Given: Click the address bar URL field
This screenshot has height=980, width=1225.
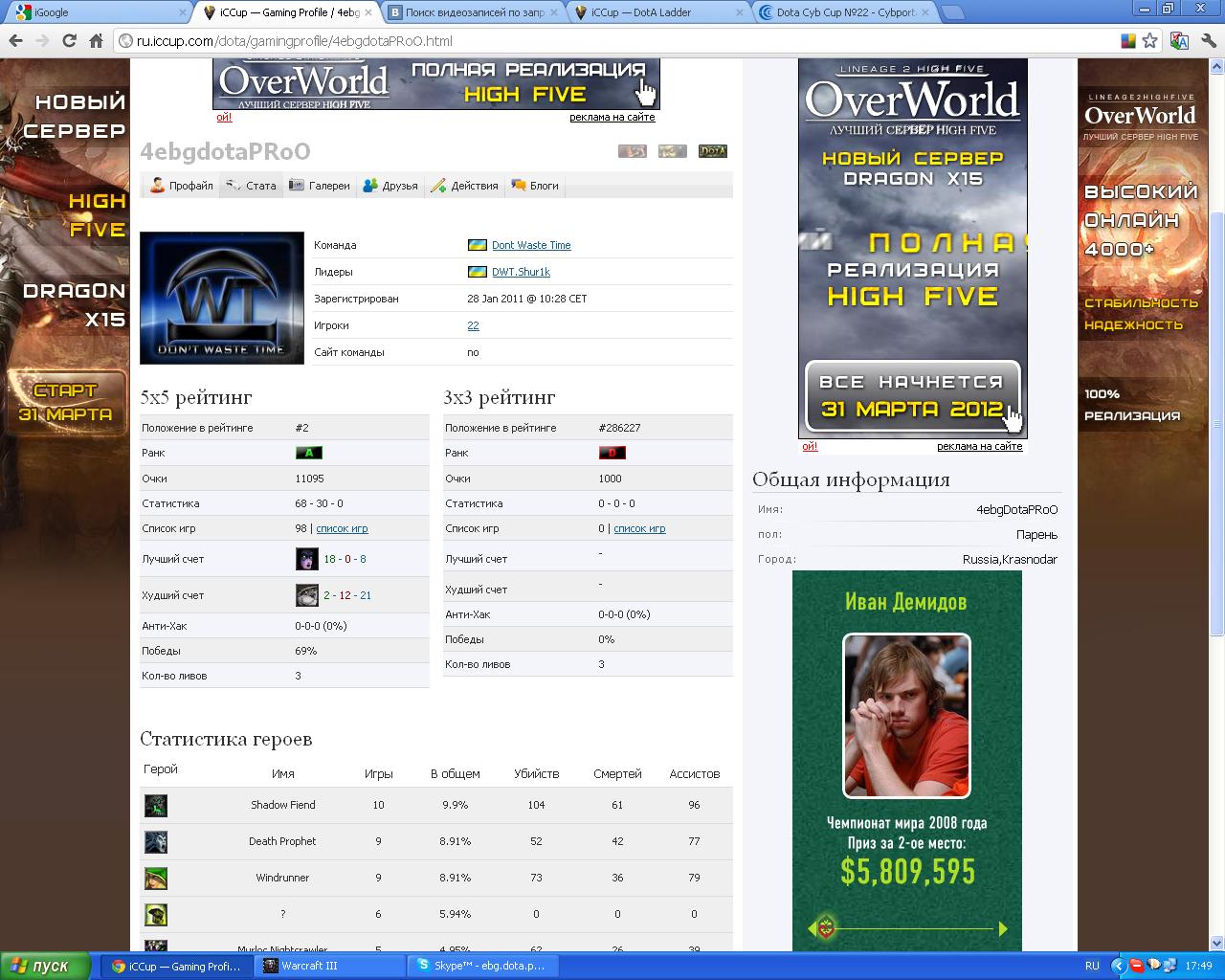Looking at the screenshot, I should pyautogui.click(x=612, y=41).
